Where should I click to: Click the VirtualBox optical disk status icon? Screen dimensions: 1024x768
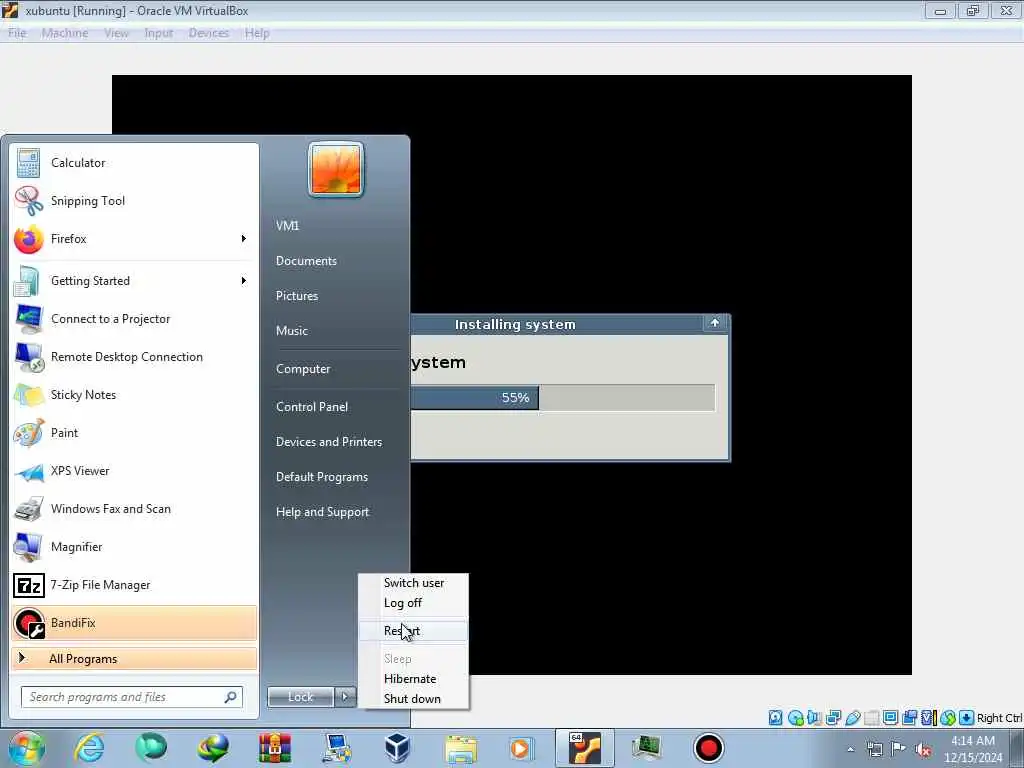(x=795, y=718)
